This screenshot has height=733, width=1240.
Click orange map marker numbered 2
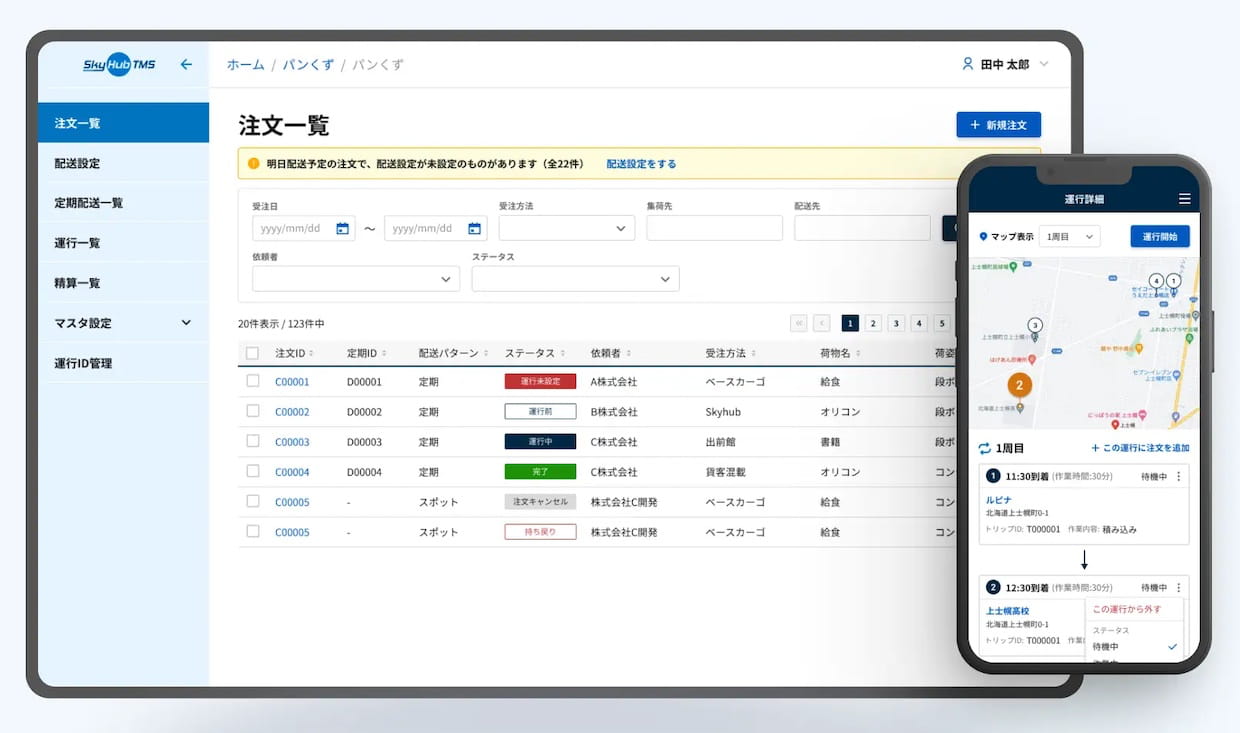[1019, 385]
